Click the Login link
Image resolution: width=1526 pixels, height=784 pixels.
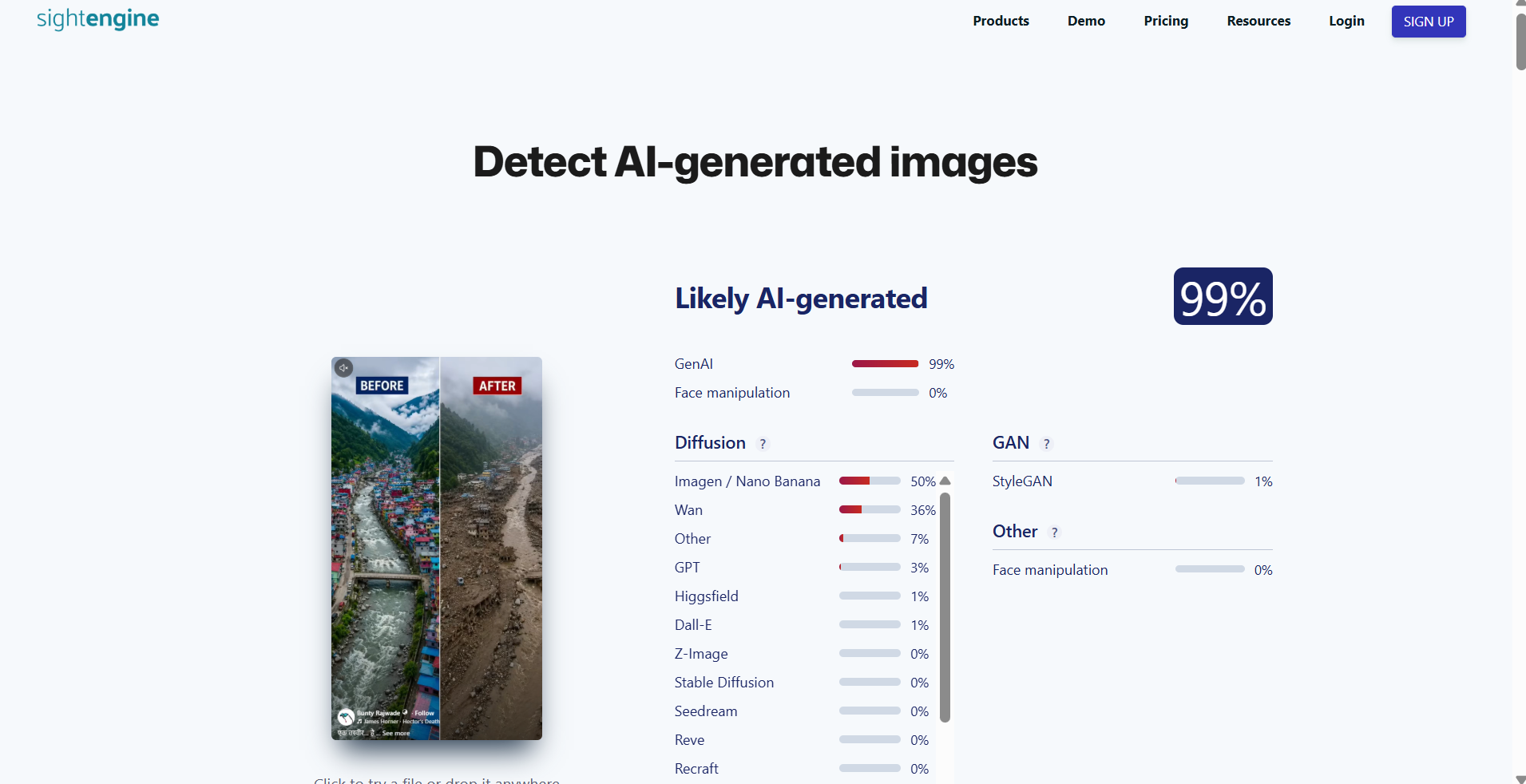point(1346,21)
